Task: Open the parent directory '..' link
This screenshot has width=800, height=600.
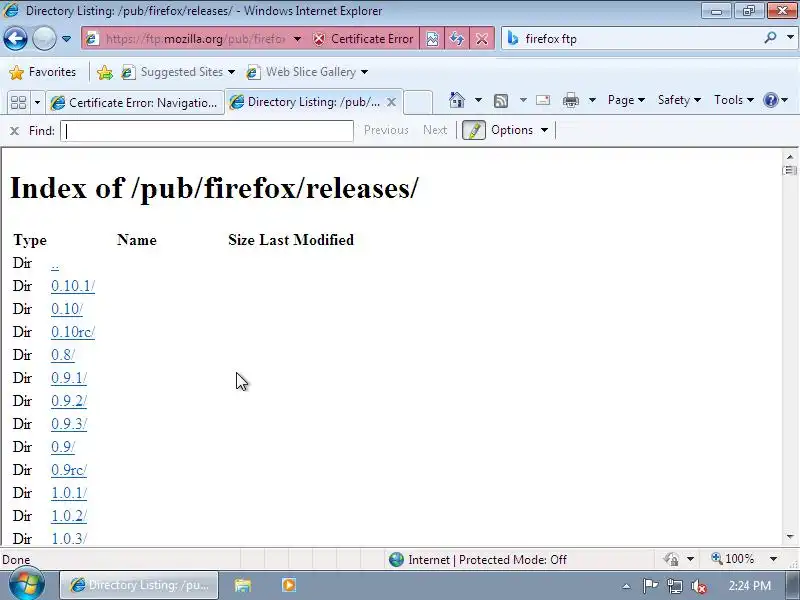Action: pos(55,264)
